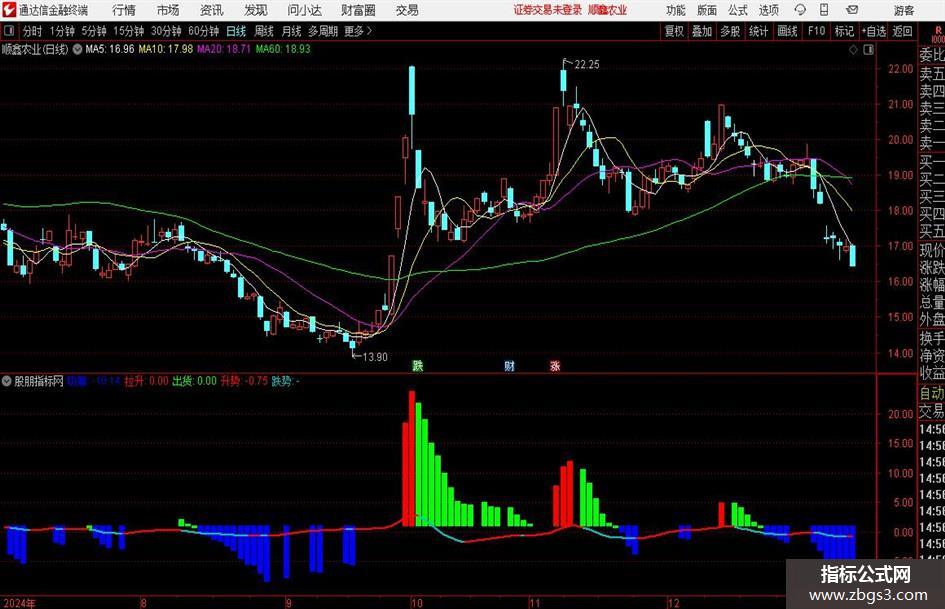Open the 发现 menu
The height and width of the screenshot is (609, 945).
(x=256, y=10)
